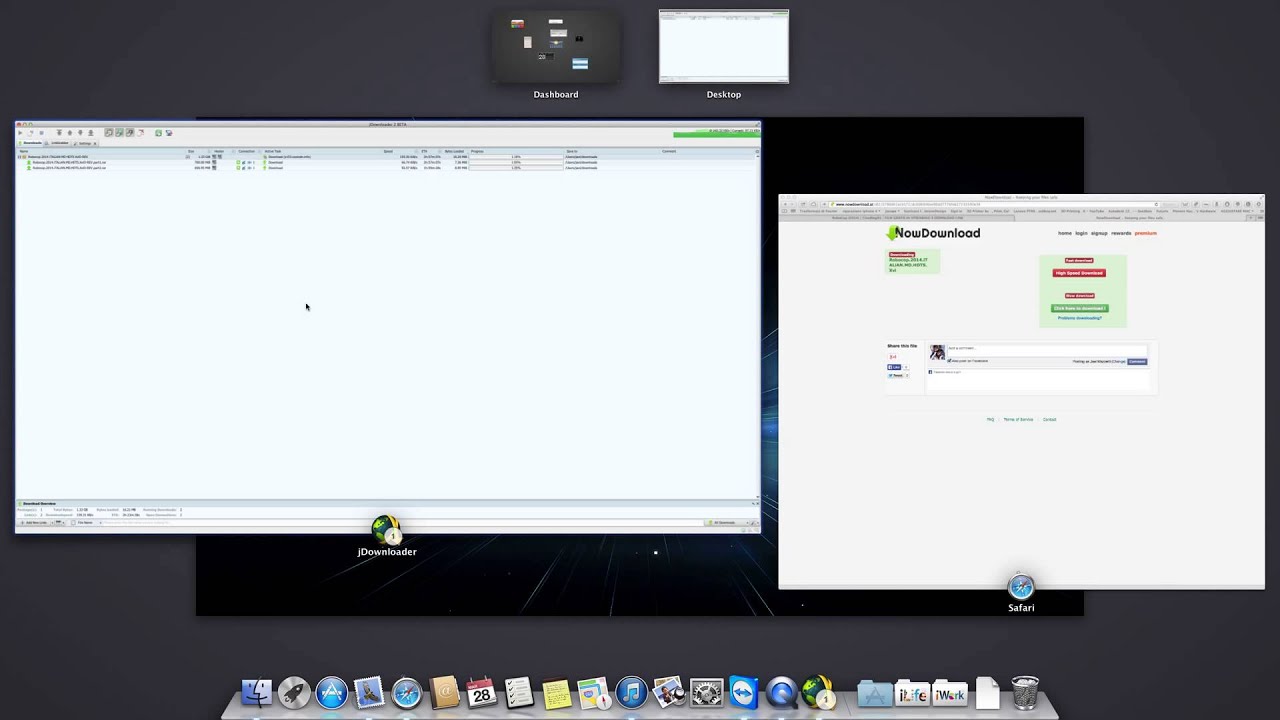
Task: Stop downloads in JDownloader toolbar
Action: tap(41, 133)
